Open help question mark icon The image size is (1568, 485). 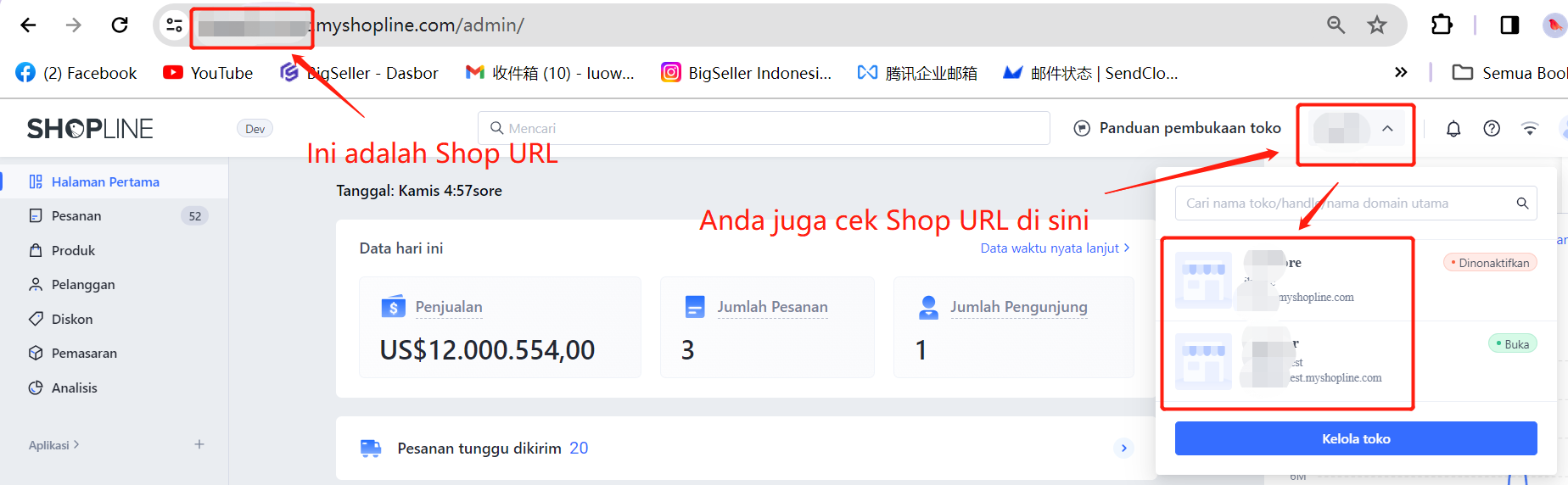click(1492, 128)
